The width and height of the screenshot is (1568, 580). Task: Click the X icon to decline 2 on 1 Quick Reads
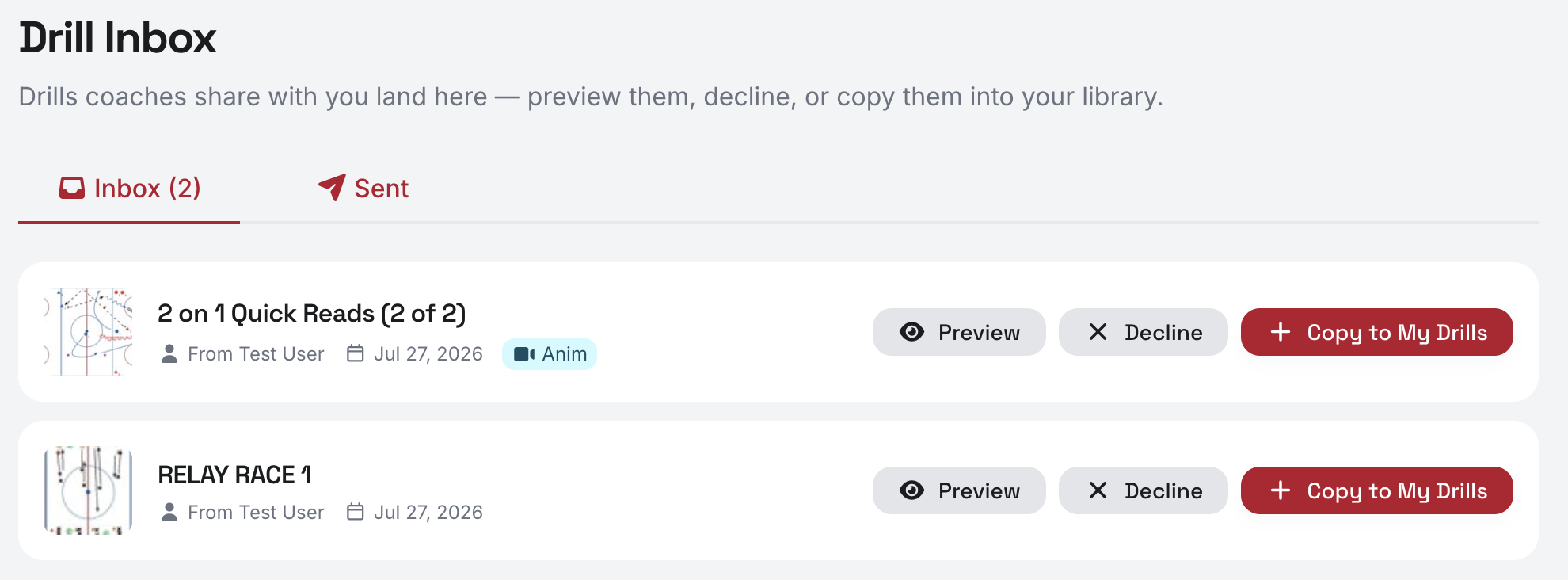[x=1098, y=332]
